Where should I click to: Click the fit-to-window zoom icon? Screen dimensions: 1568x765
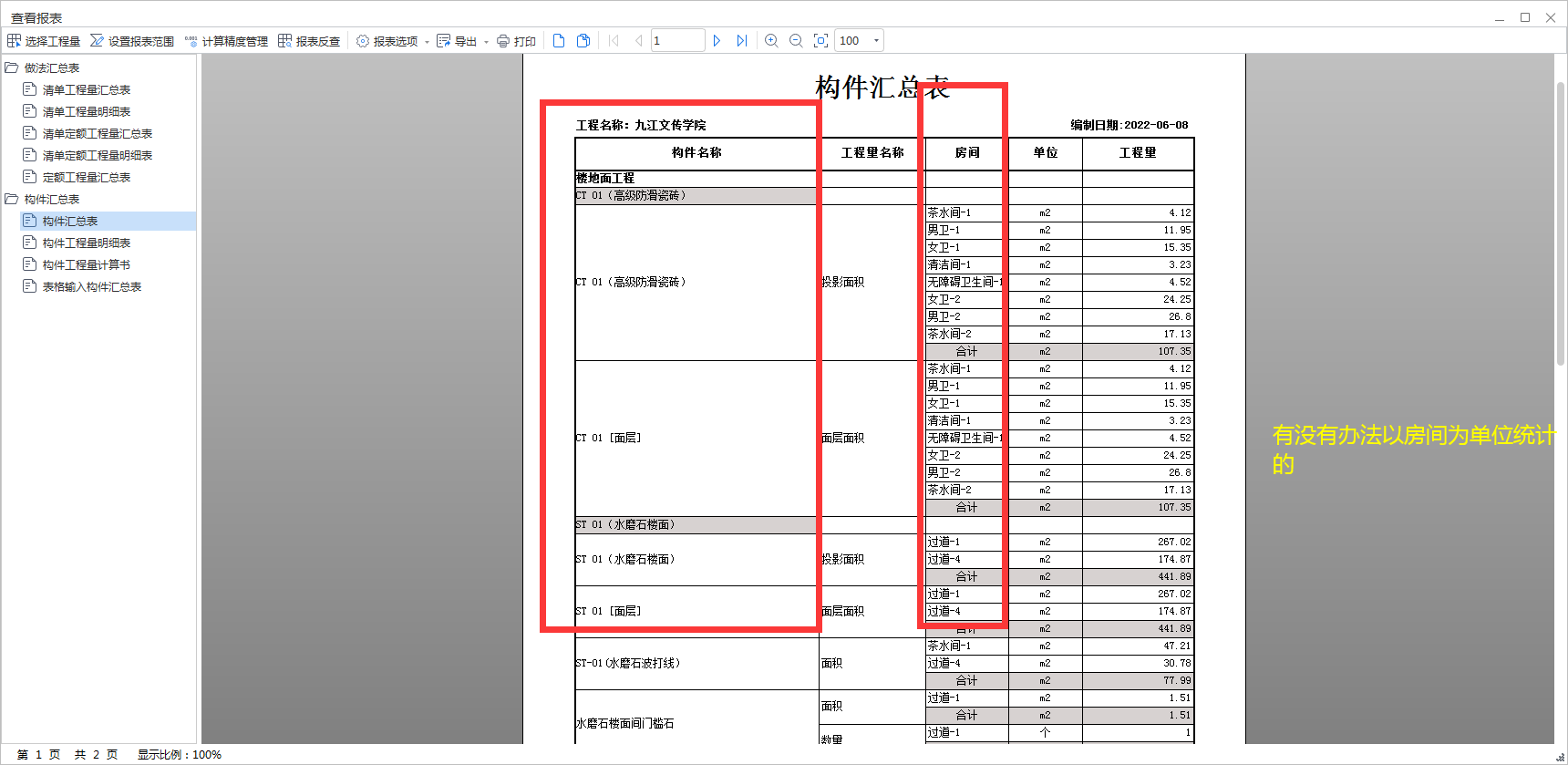pyautogui.click(x=820, y=41)
